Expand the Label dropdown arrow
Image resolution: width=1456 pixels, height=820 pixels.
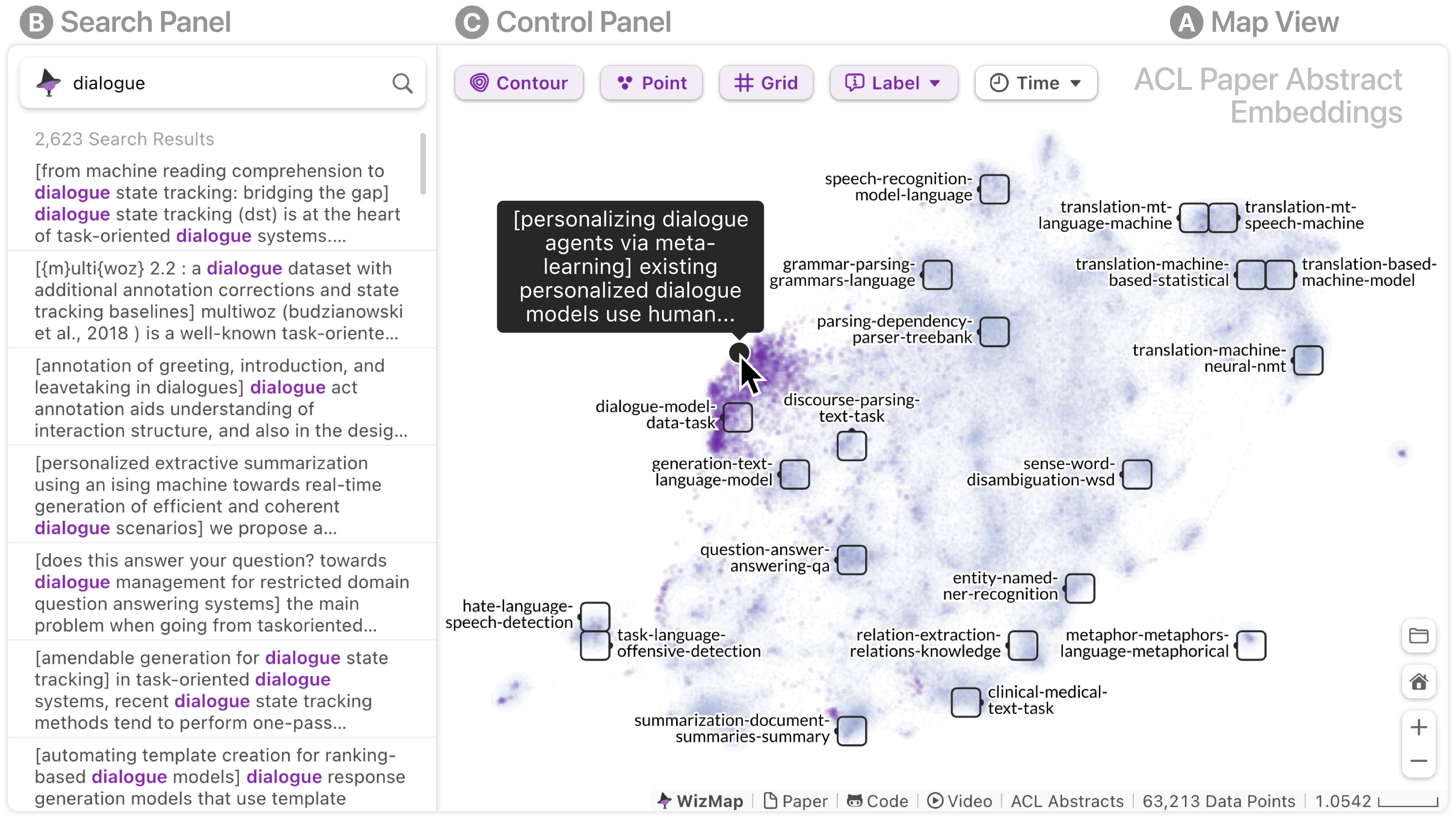click(x=935, y=83)
